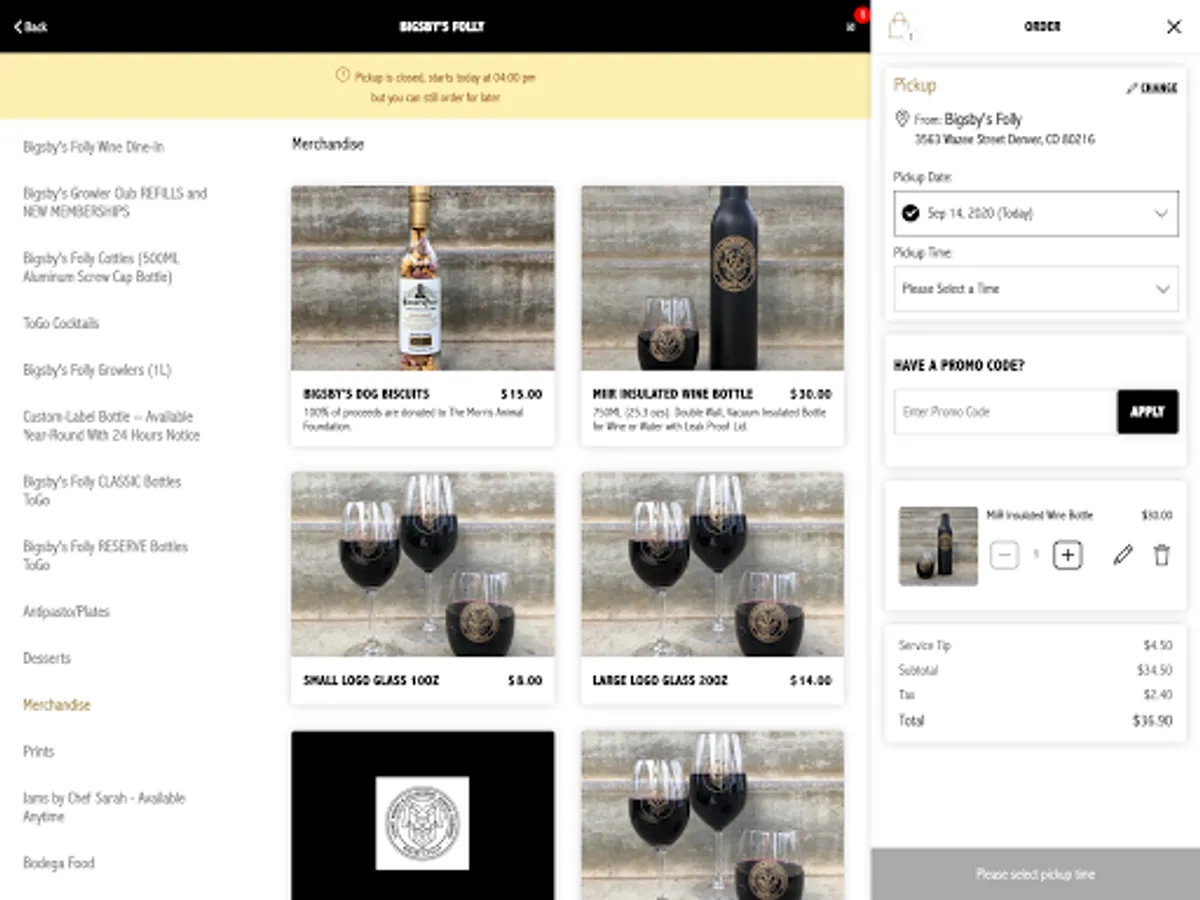Click the Please select pickup time button
This screenshot has width=1200, height=900.
(x=1035, y=874)
